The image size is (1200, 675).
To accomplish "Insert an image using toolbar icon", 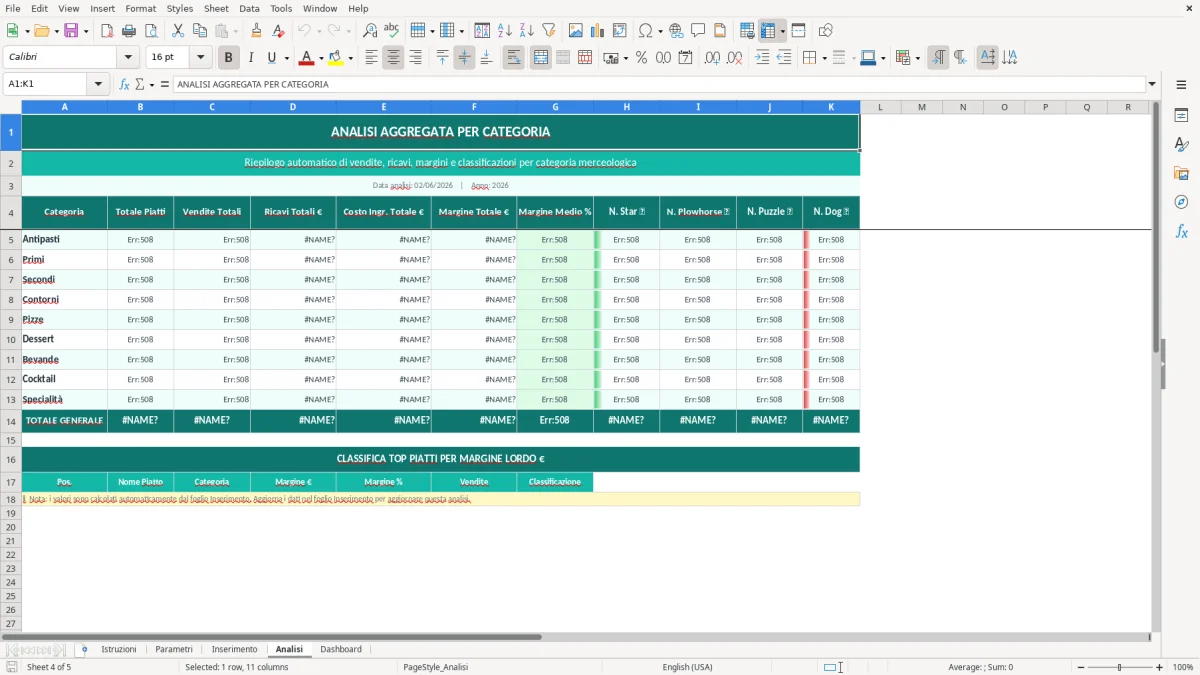I will pyautogui.click(x=576, y=31).
